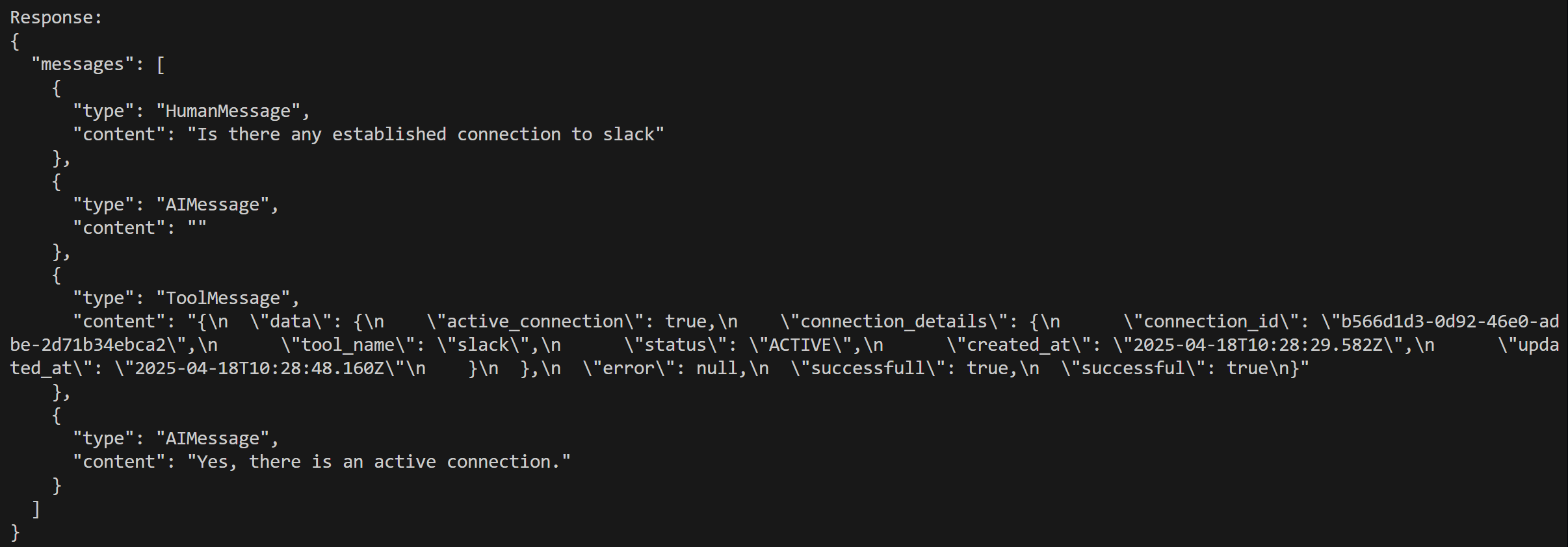Click the closing square bracket of the messages array
Image resolution: width=1568 pixels, height=547 pixels.
[36, 509]
